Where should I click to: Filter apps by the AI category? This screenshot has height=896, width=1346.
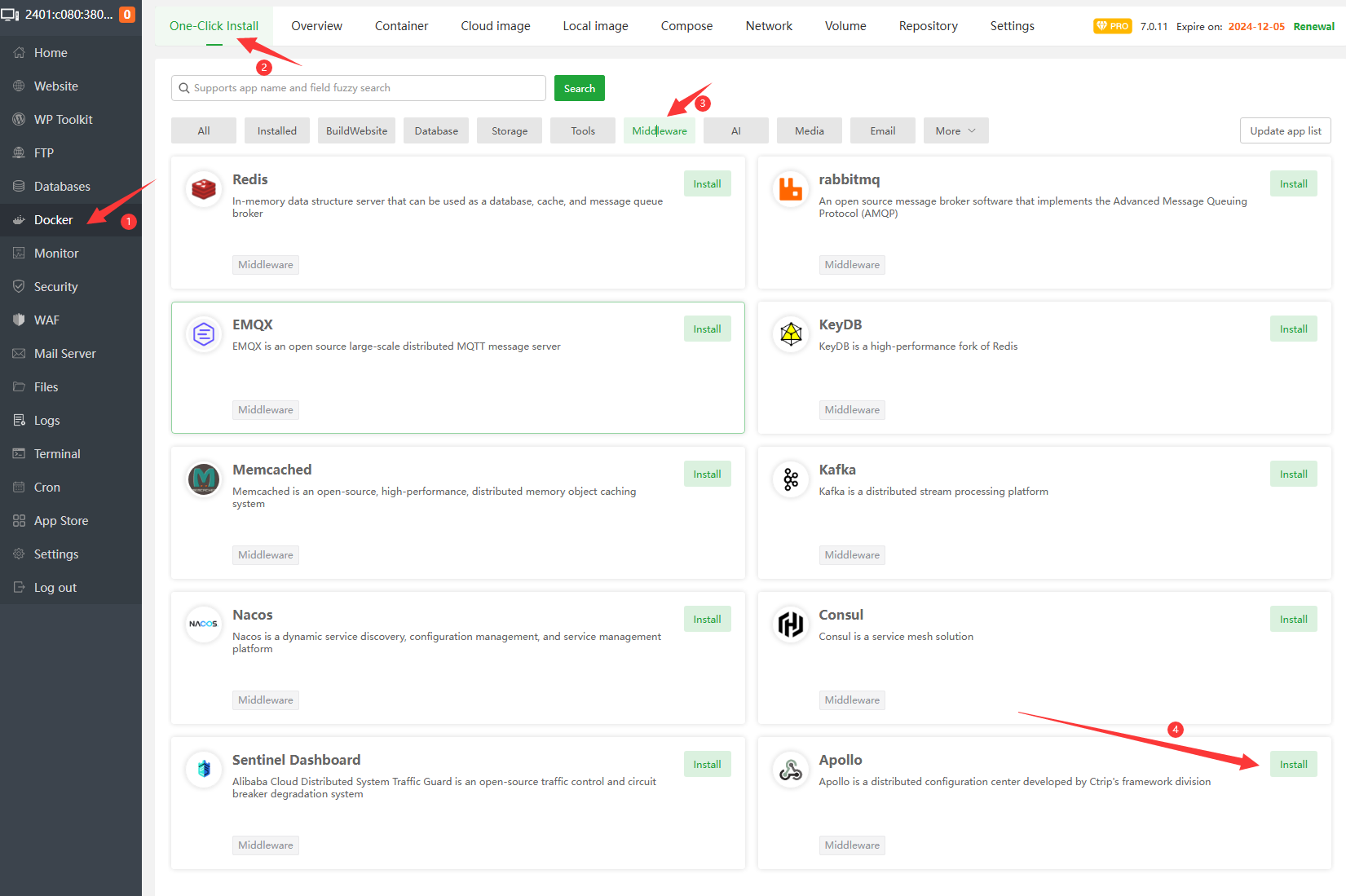coord(736,131)
